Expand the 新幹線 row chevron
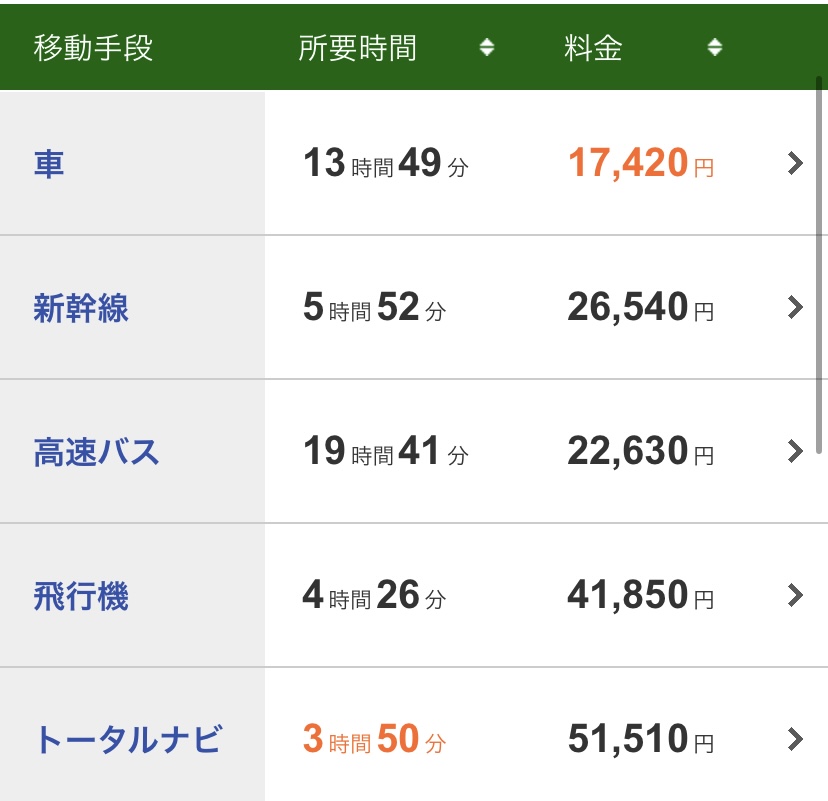Image resolution: width=828 pixels, height=801 pixels. tap(795, 307)
